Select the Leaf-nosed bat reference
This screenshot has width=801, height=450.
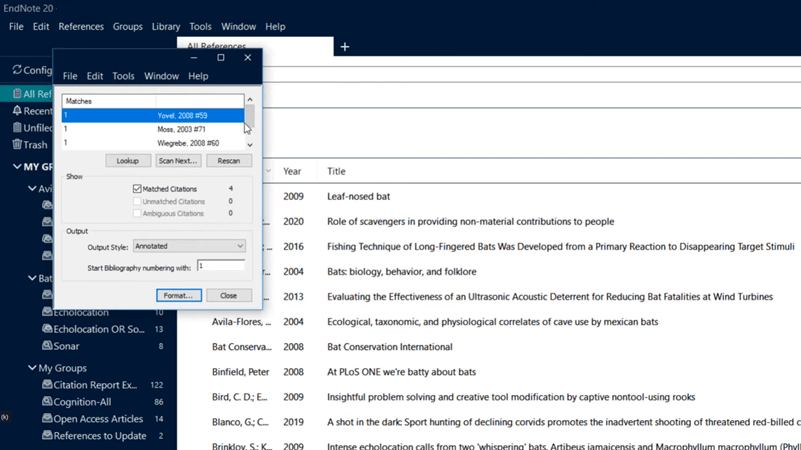[x=359, y=196]
